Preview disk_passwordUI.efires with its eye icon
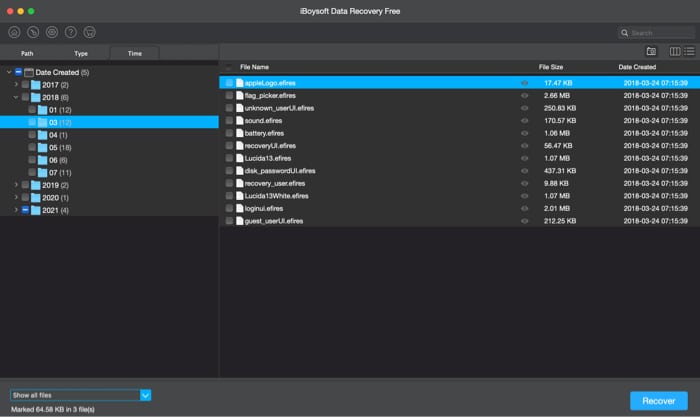 (x=525, y=171)
